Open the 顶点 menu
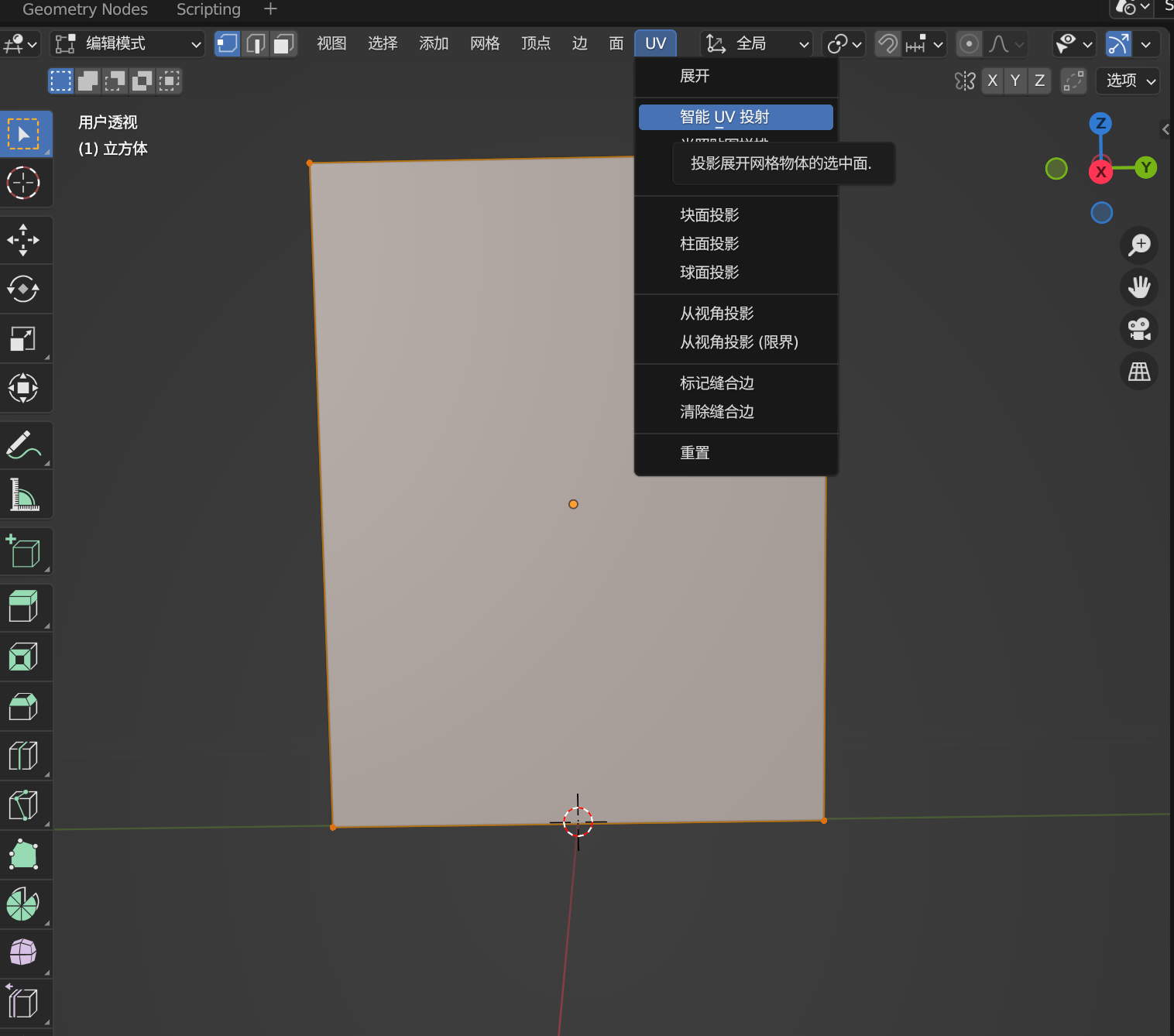 tap(536, 43)
